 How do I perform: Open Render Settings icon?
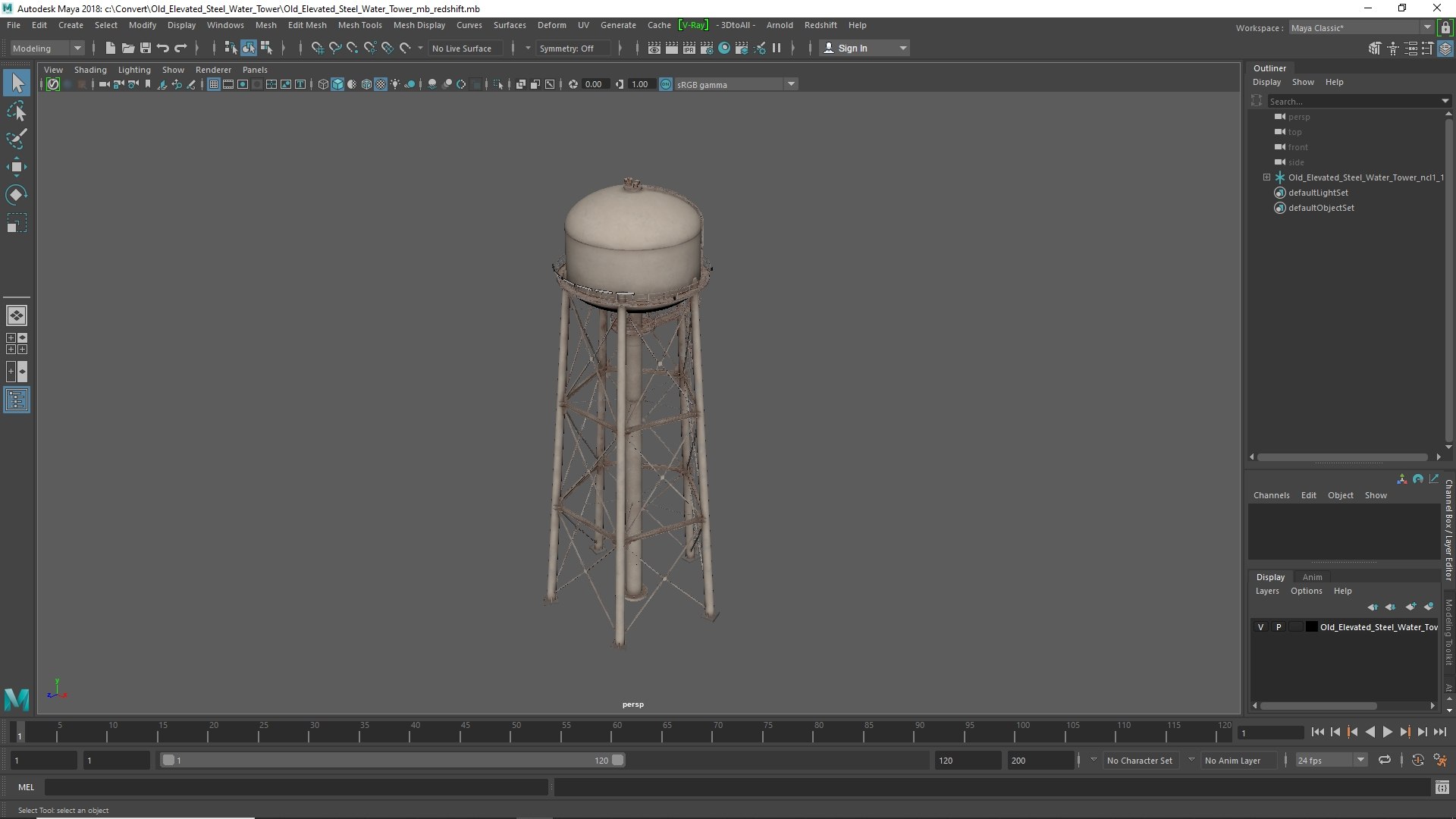(707, 48)
